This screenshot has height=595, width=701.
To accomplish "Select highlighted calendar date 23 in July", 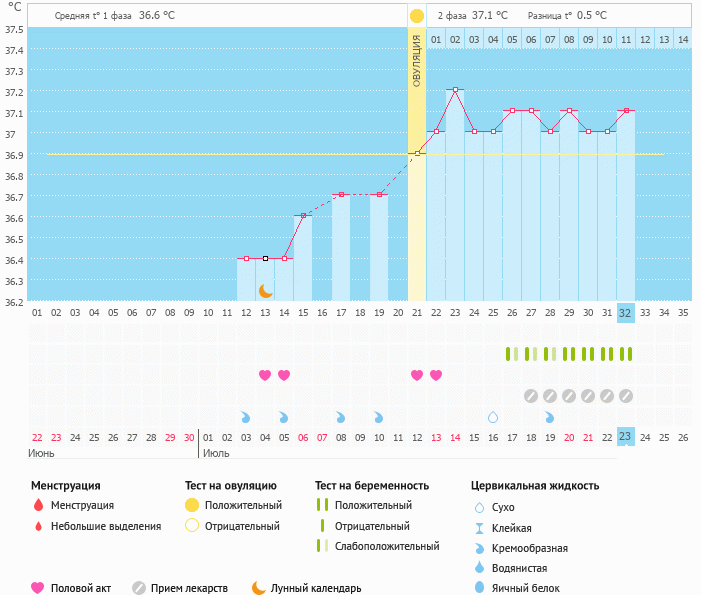I will tap(626, 437).
